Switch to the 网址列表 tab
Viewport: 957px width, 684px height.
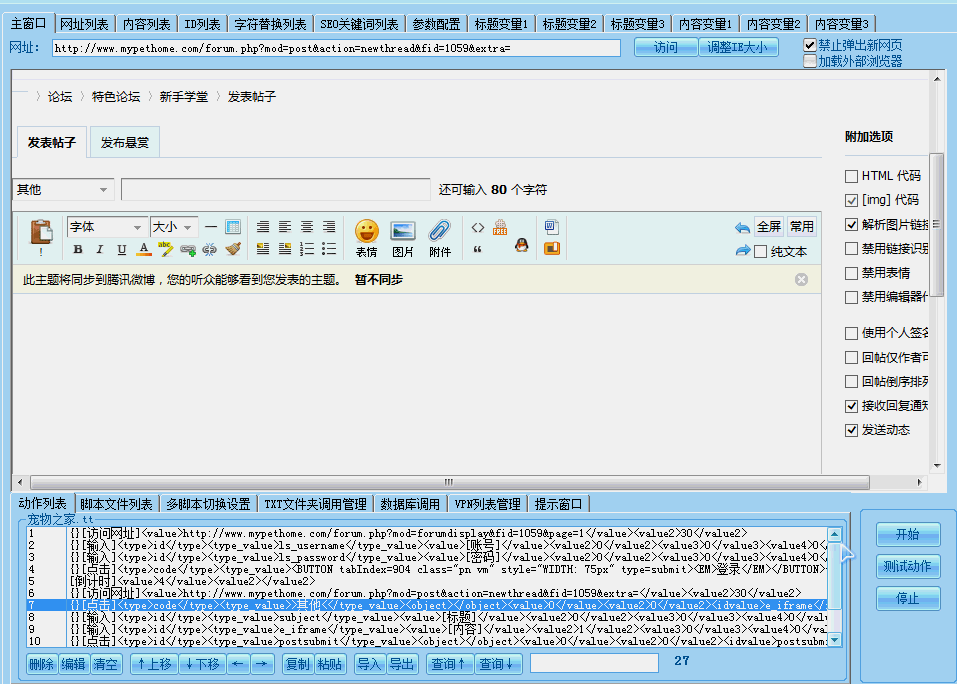click(84, 24)
